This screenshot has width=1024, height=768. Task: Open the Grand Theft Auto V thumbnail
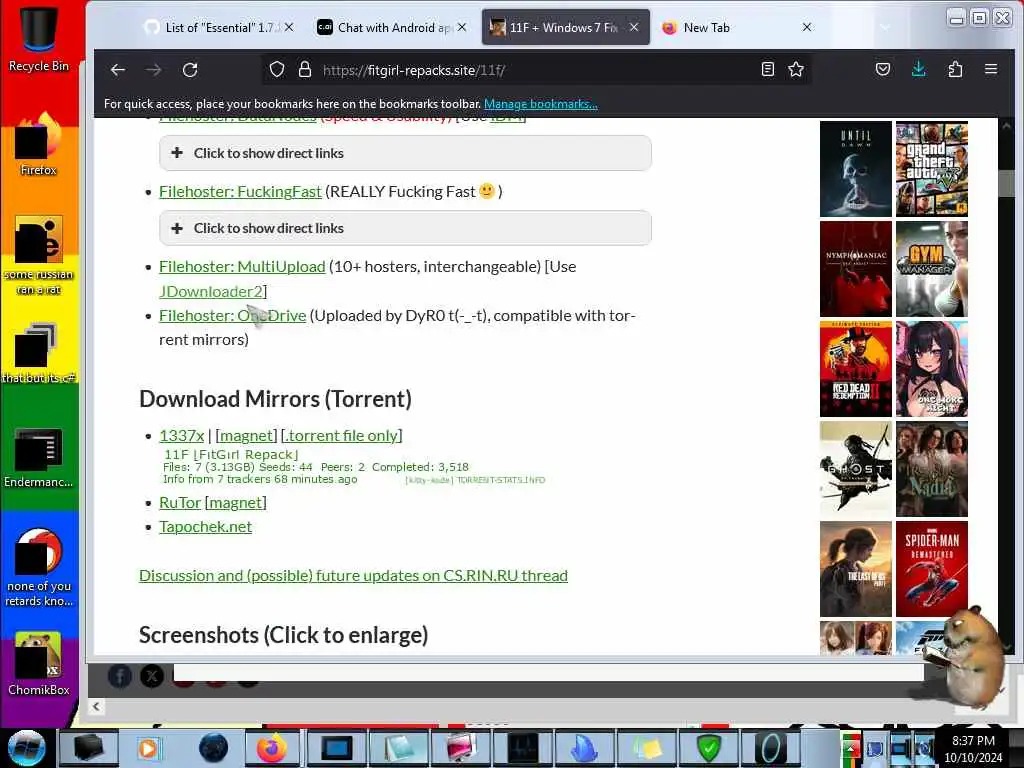[x=931, y=168]
